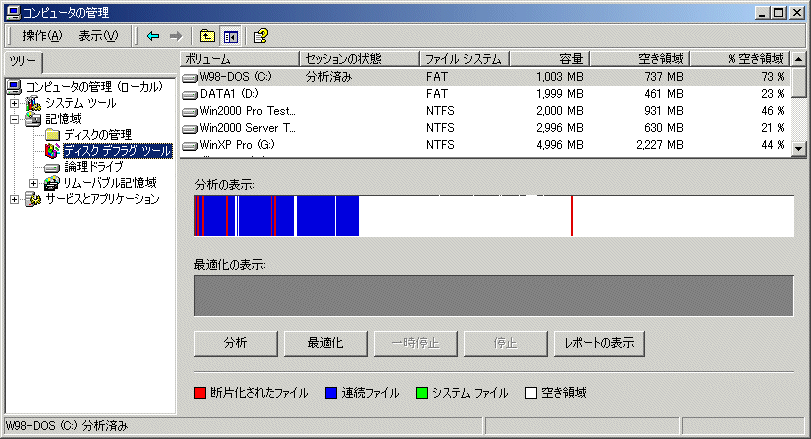
Task: Click the コンピュータの管理 (ローカル) root computer icon
Action: pos(14,86)
